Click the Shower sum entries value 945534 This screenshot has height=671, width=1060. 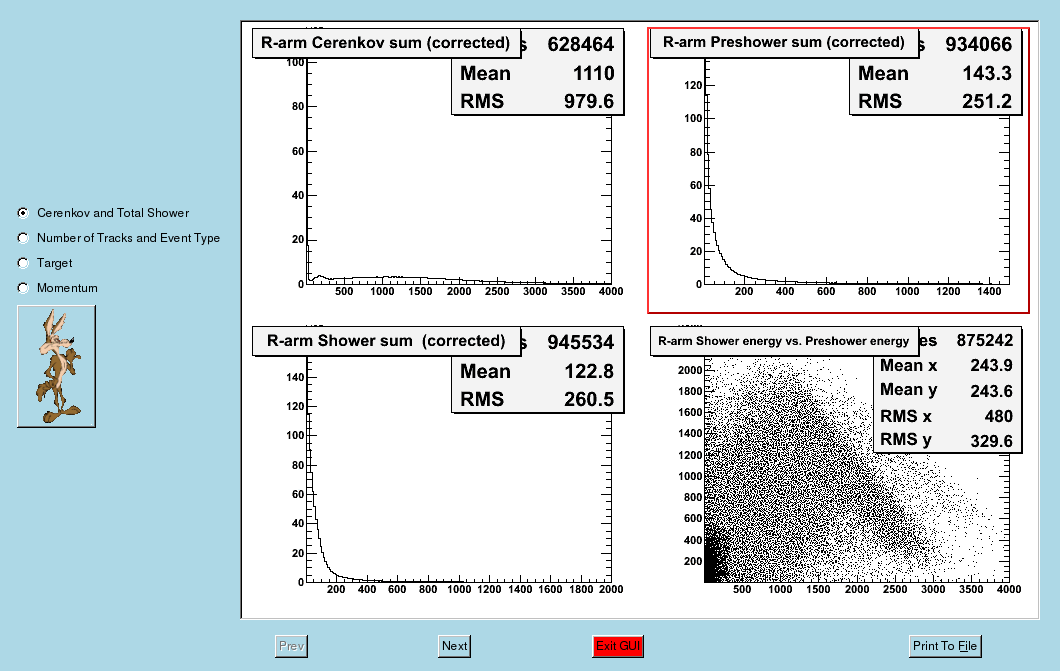581,343
